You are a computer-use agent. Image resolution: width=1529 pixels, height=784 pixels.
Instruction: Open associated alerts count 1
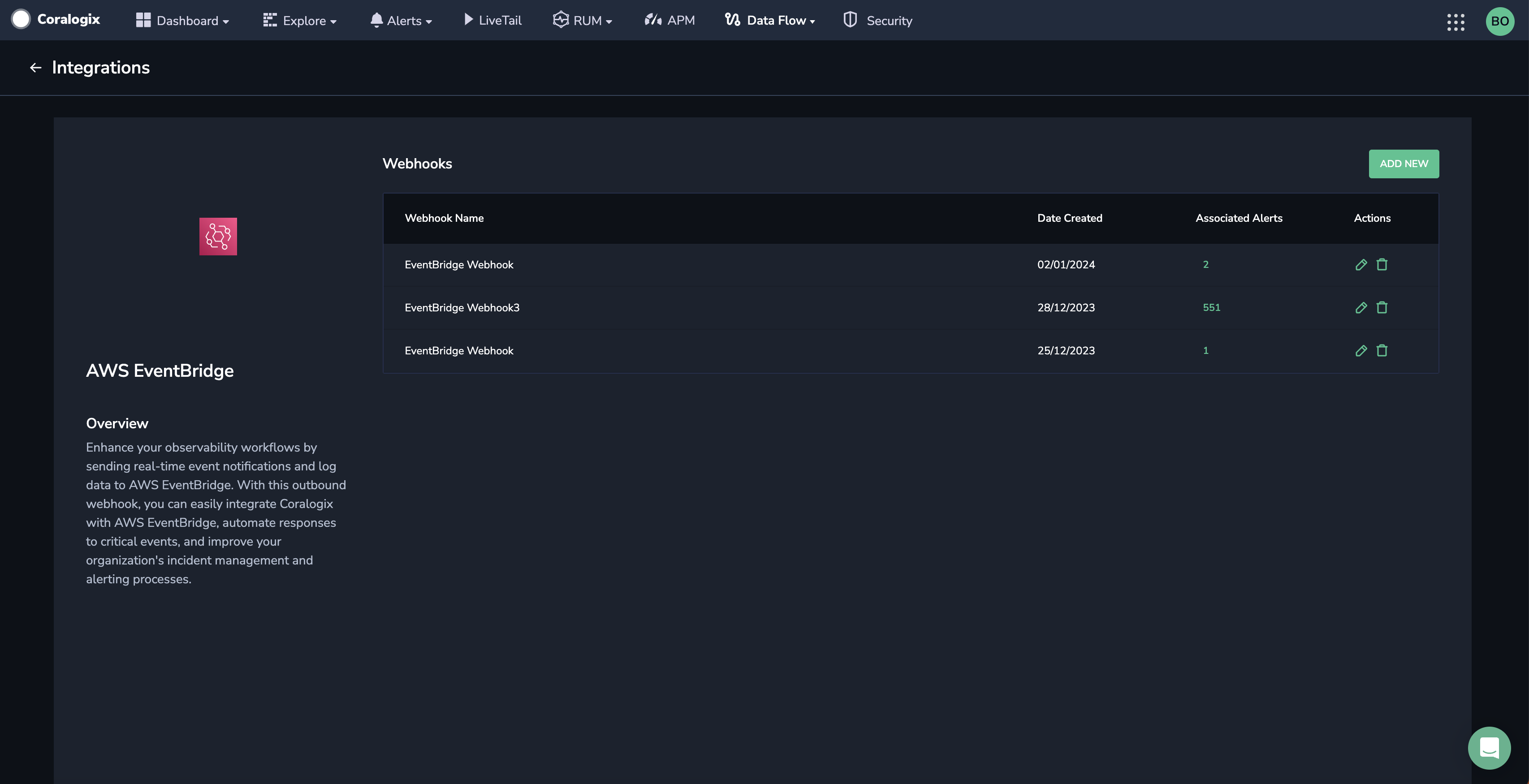click(x=1205, y=351)
